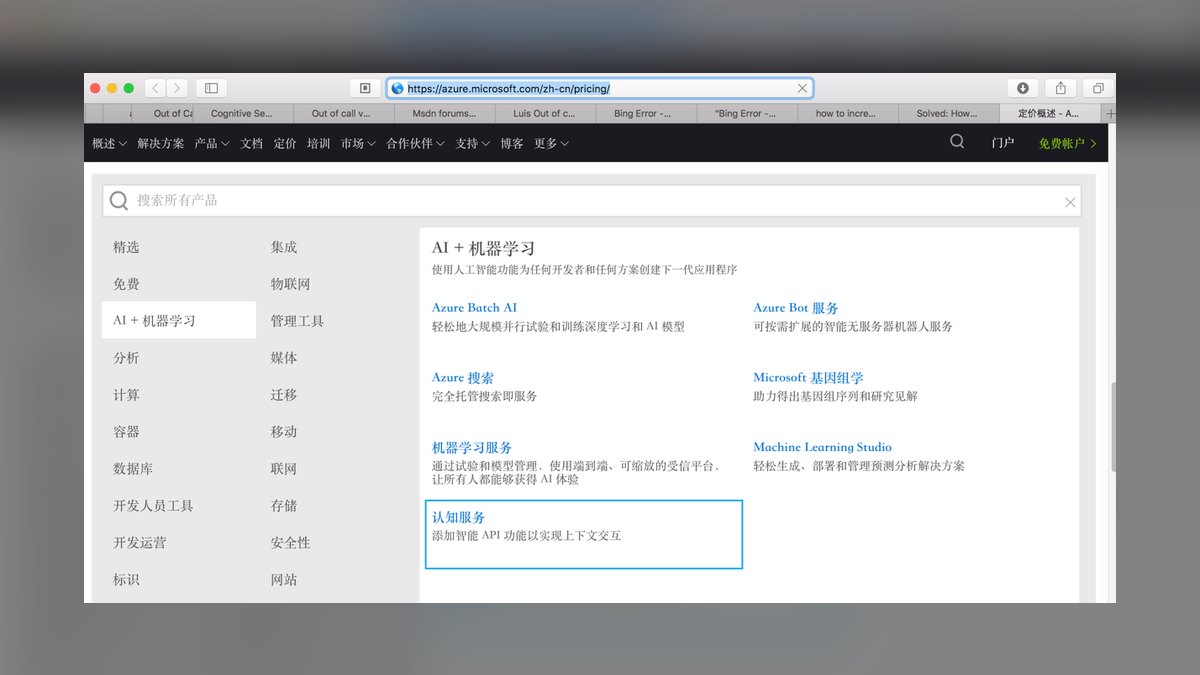Select the 集成 category
The image size is (1200, 675).
[284, 247]
